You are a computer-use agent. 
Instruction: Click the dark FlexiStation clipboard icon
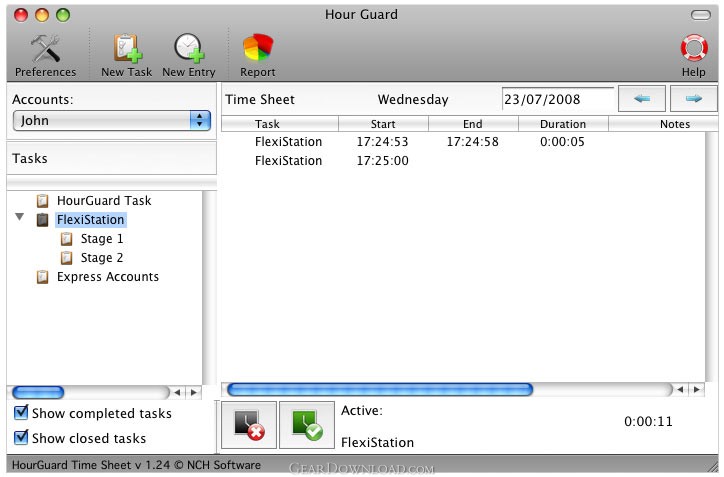[42, 220]
